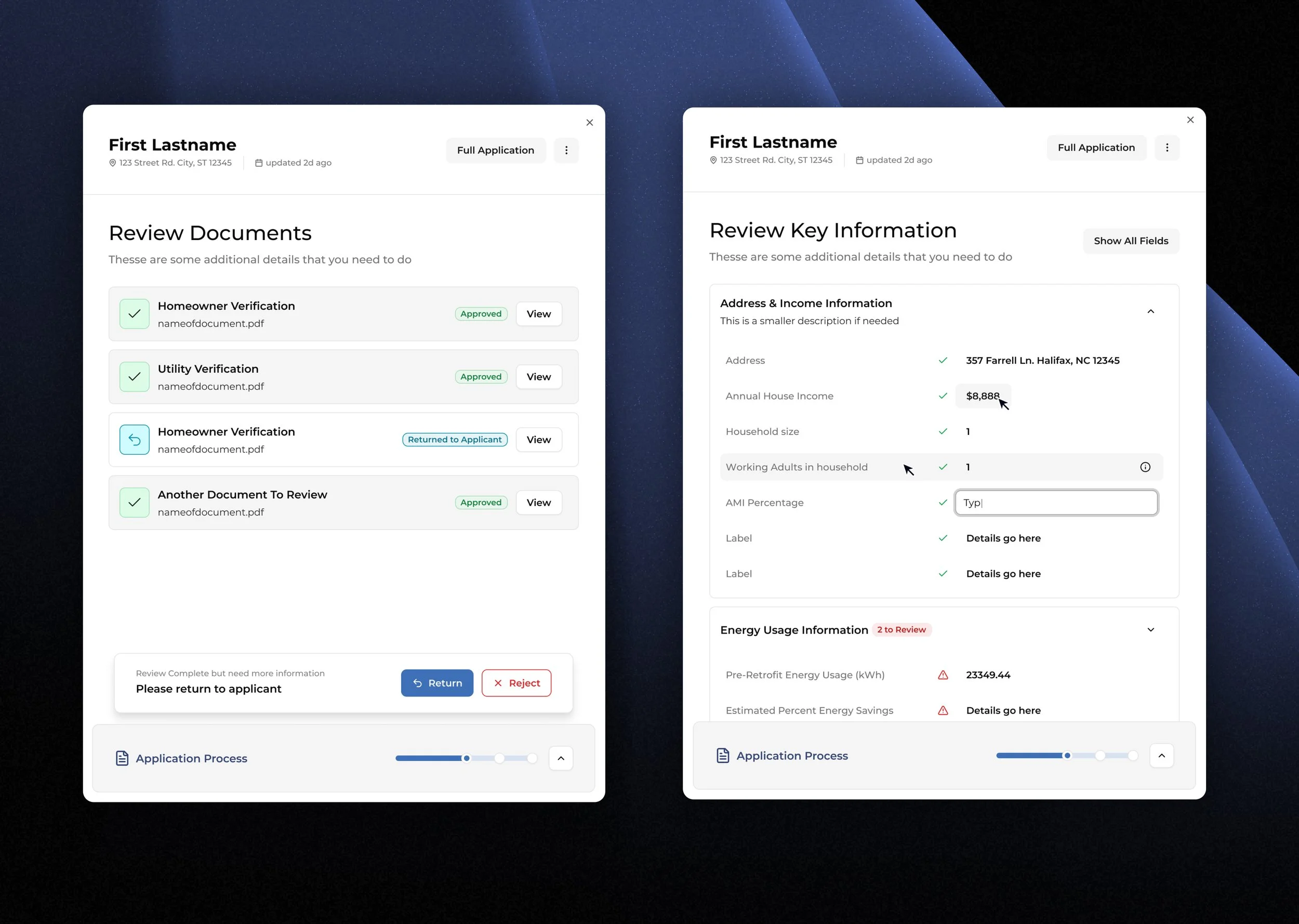Open three-dot menu in Review Key Information panel
Viewport: 1299px width, 924px height.
pos(1167,148)
